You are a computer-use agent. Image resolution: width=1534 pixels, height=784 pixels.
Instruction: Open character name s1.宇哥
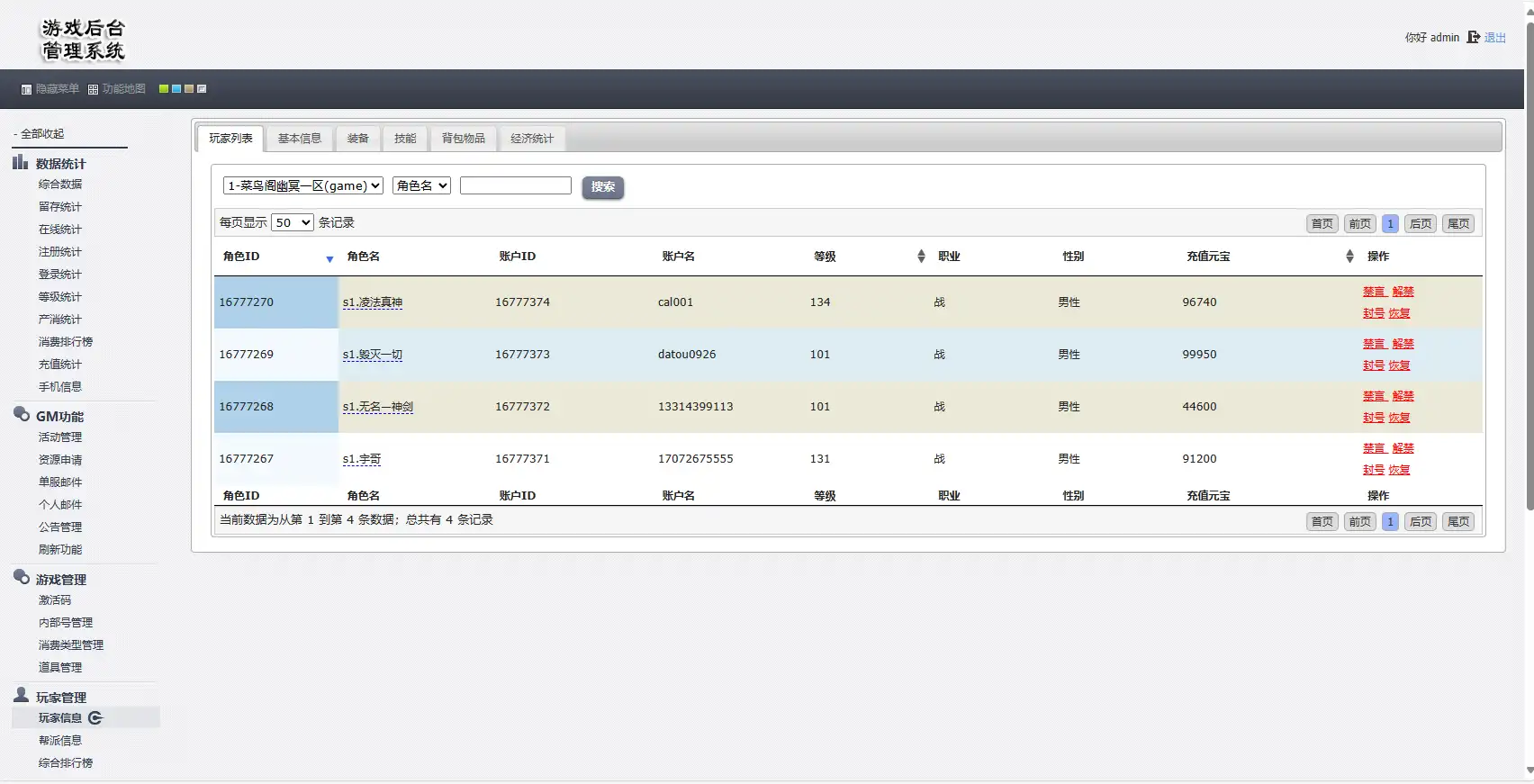pos(362,459)
